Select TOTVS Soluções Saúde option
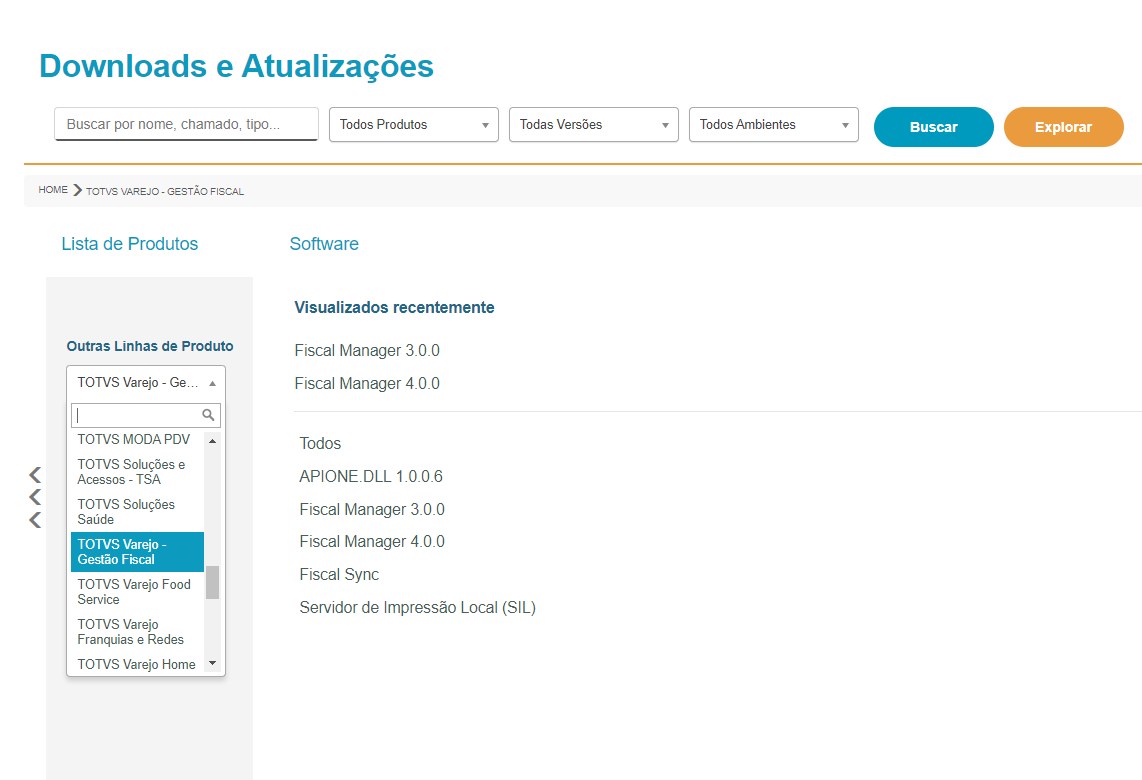Viewport: 1142px width, 780px height. tap(138, 512)
